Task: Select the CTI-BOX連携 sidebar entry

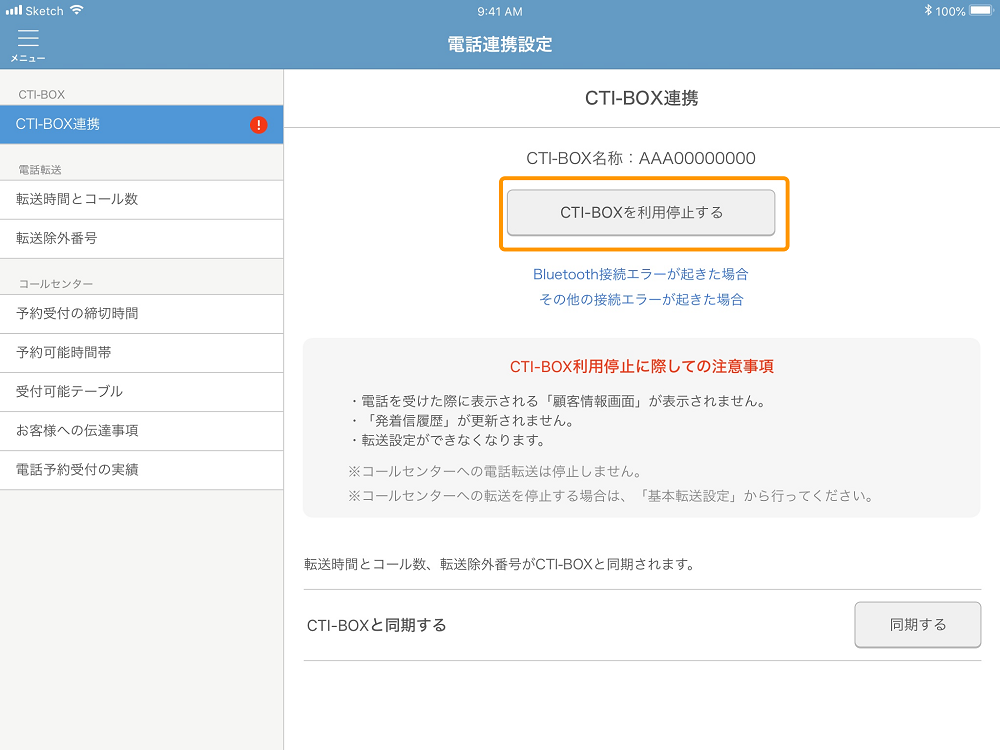Action: coord(120,124)
